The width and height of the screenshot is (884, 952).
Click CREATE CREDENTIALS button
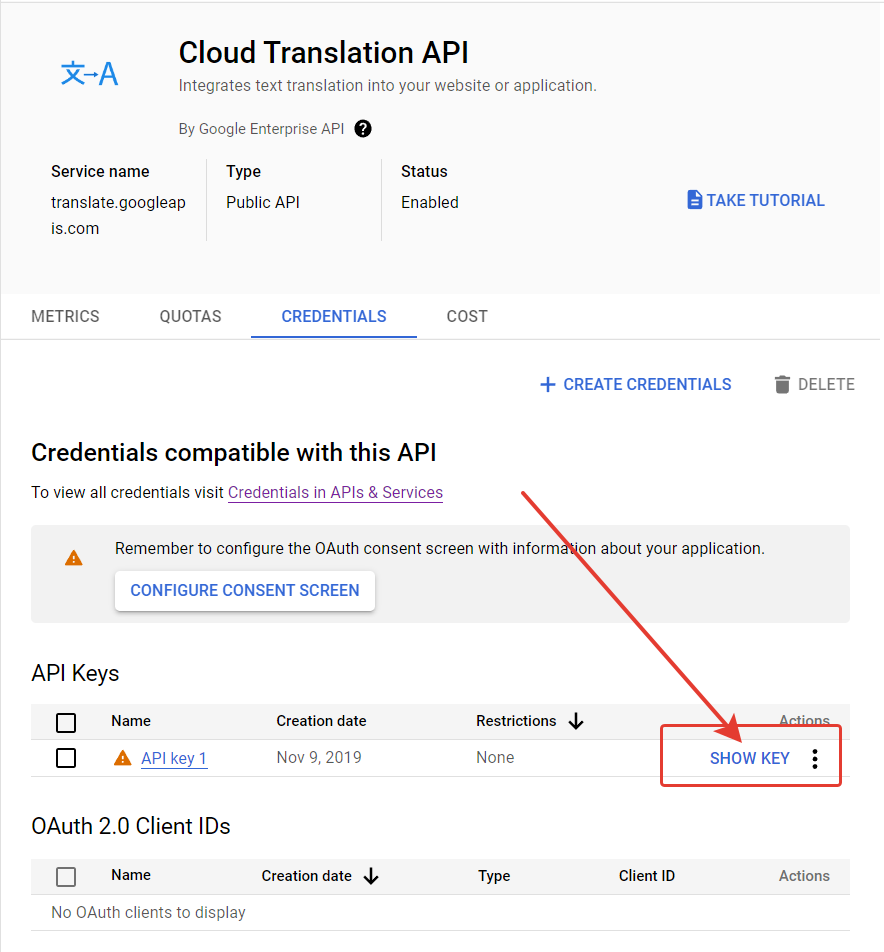pyautogui.click(x=635, y=384)
